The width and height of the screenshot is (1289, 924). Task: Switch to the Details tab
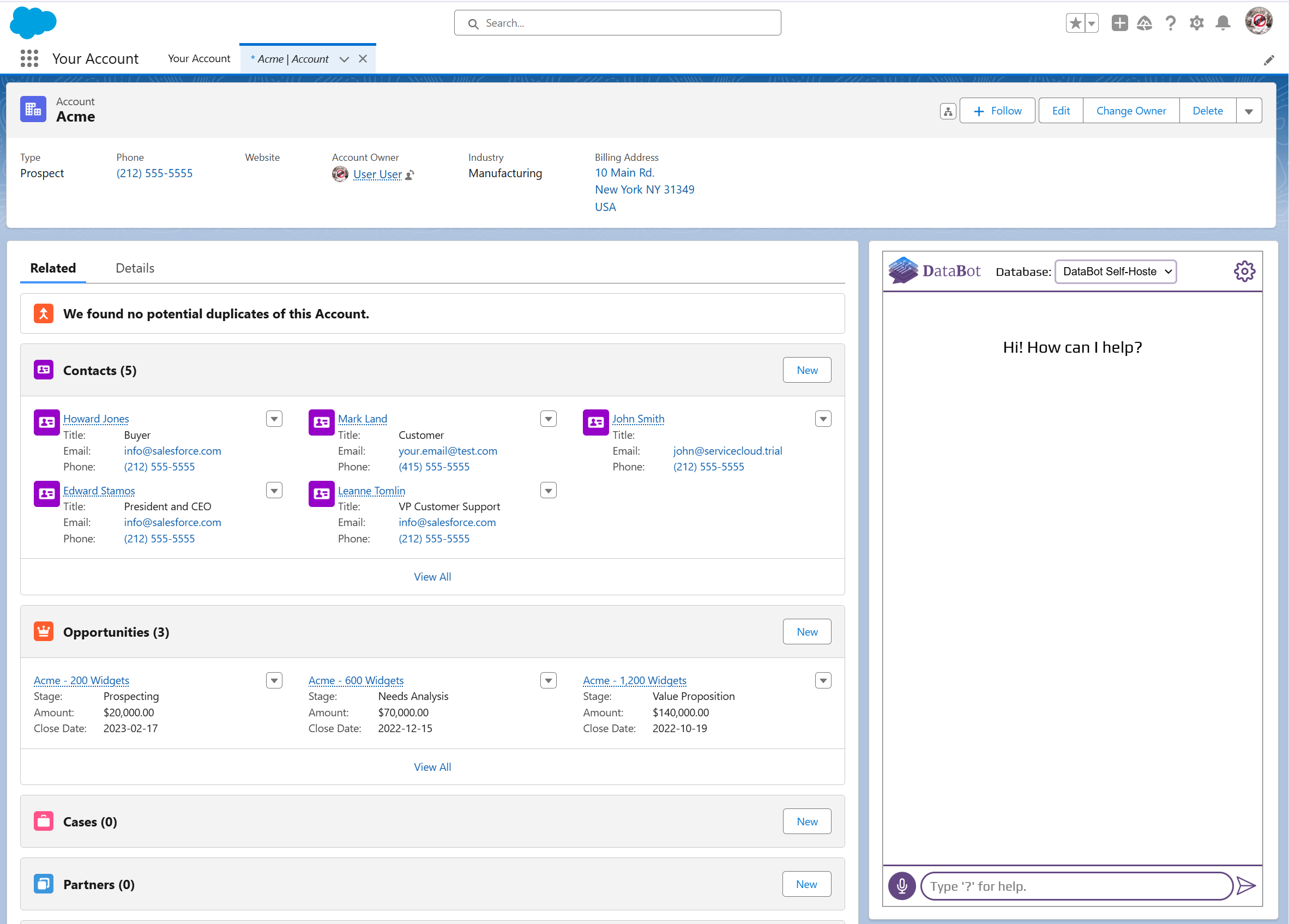[135, 268]
